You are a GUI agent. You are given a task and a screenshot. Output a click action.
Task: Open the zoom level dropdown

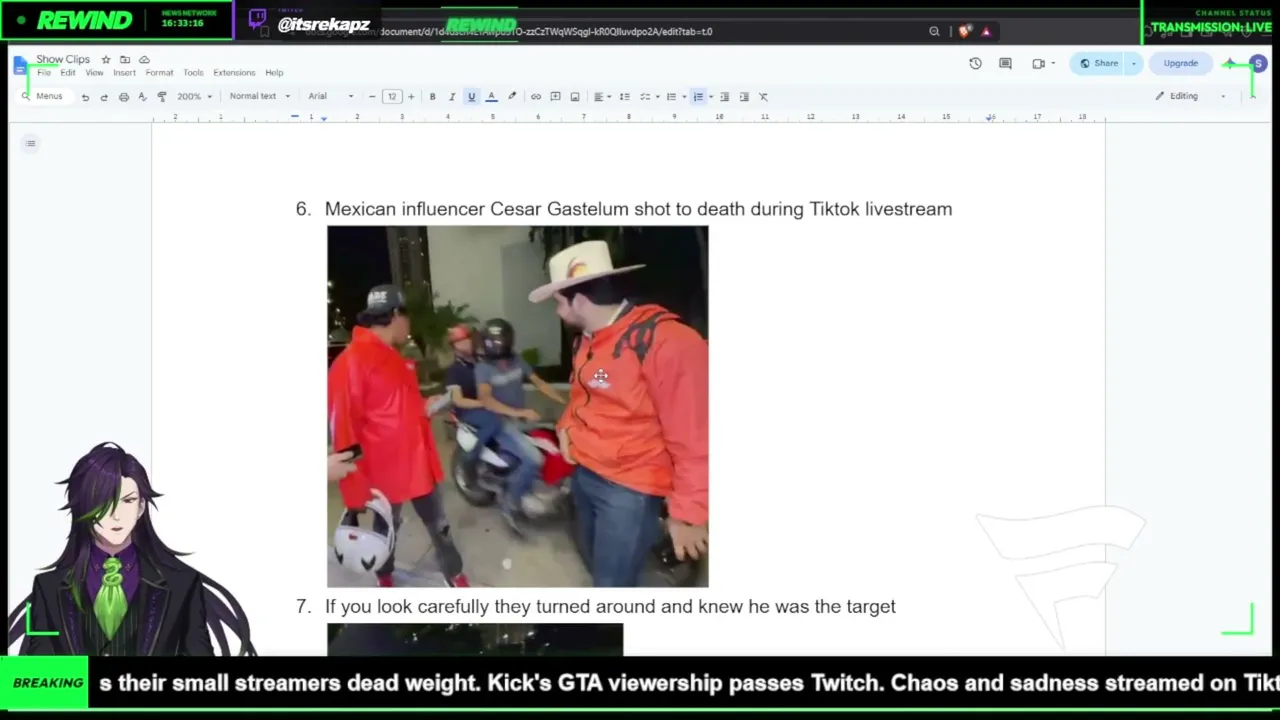tap(194, 97)
